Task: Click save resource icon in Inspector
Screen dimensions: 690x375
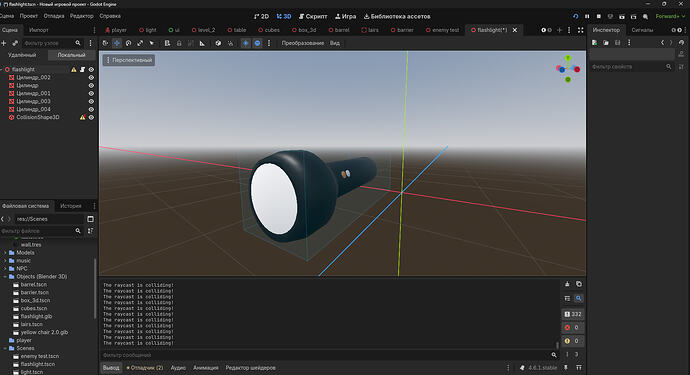Action: coord(617,43)
